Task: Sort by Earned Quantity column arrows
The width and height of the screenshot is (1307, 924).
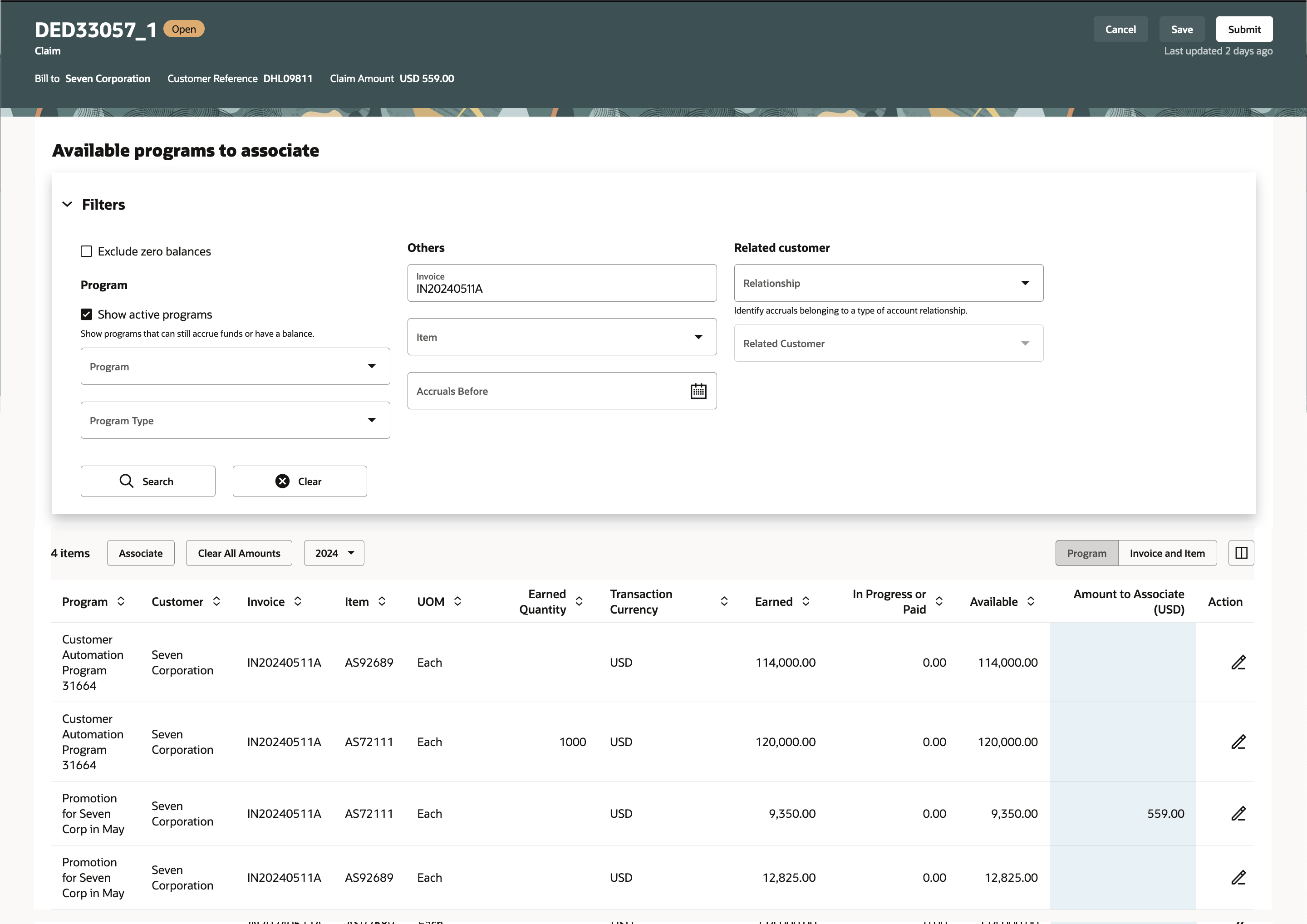Action: tap(579, 601)
